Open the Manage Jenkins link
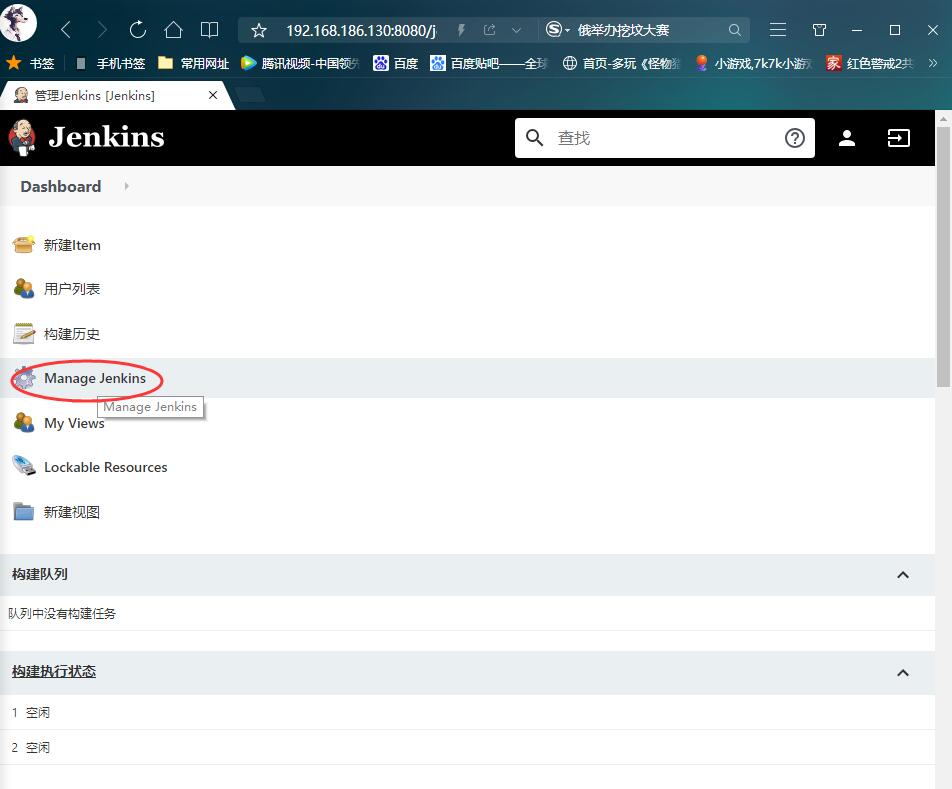Viewport: 952px width, 789px height. 95,378
